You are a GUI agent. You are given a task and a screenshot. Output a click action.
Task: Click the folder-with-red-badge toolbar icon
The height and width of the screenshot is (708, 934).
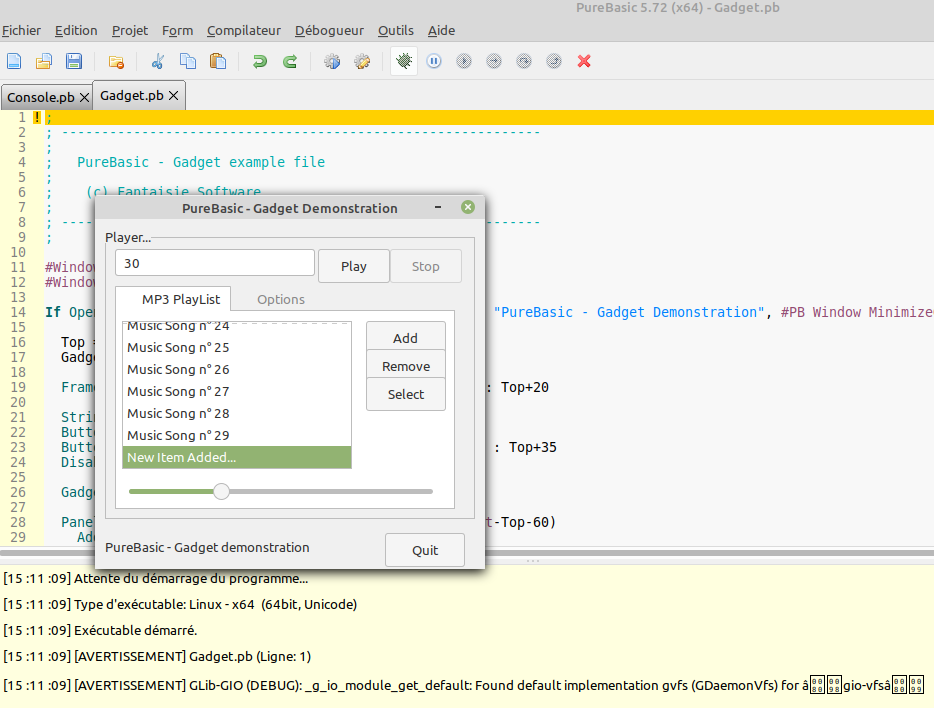coord(116,61)
